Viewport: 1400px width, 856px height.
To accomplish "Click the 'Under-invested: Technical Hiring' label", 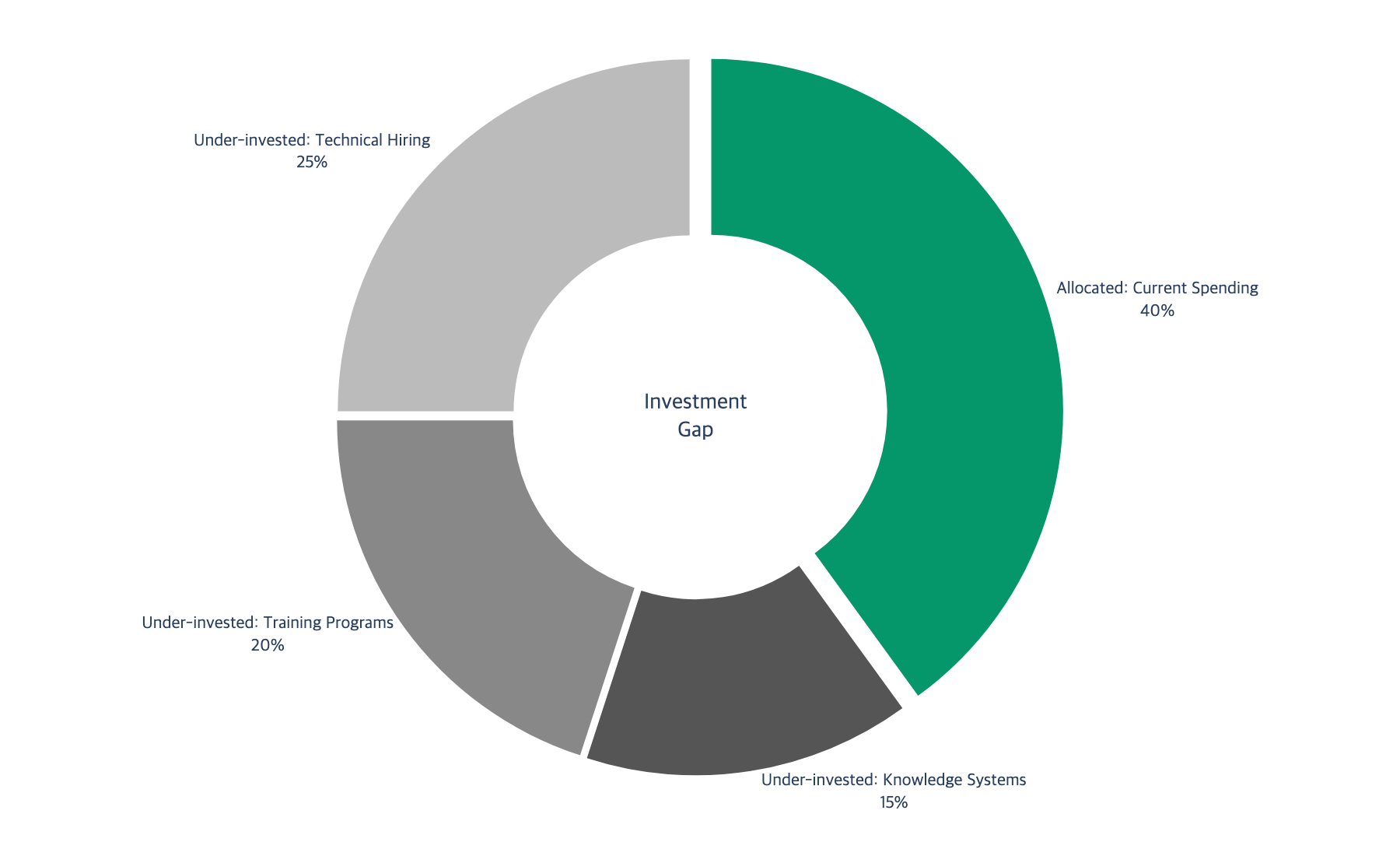I will coord(312,140).
